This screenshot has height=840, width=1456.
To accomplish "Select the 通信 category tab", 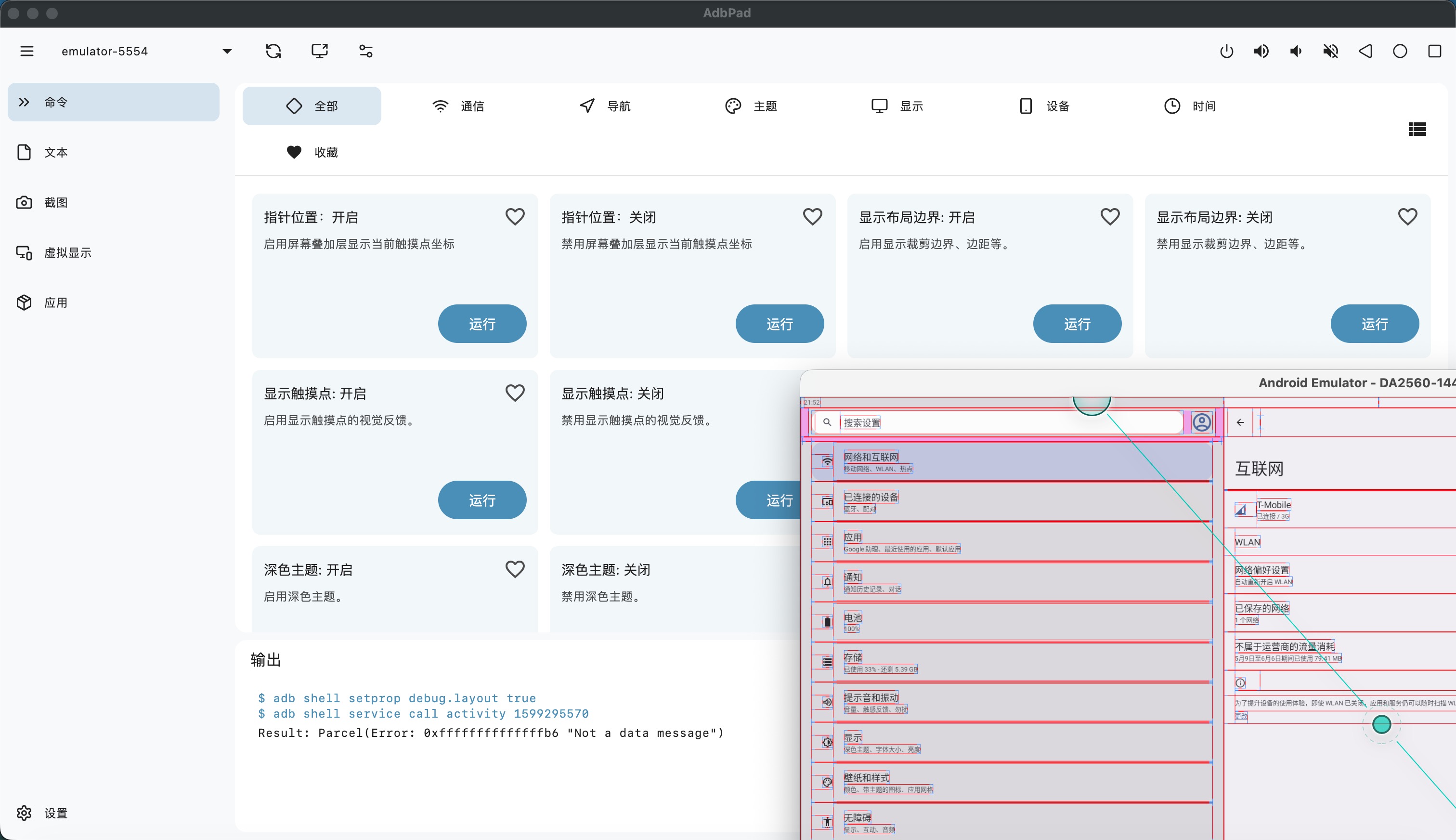I will pyautogui.click(x=458, y=106).
